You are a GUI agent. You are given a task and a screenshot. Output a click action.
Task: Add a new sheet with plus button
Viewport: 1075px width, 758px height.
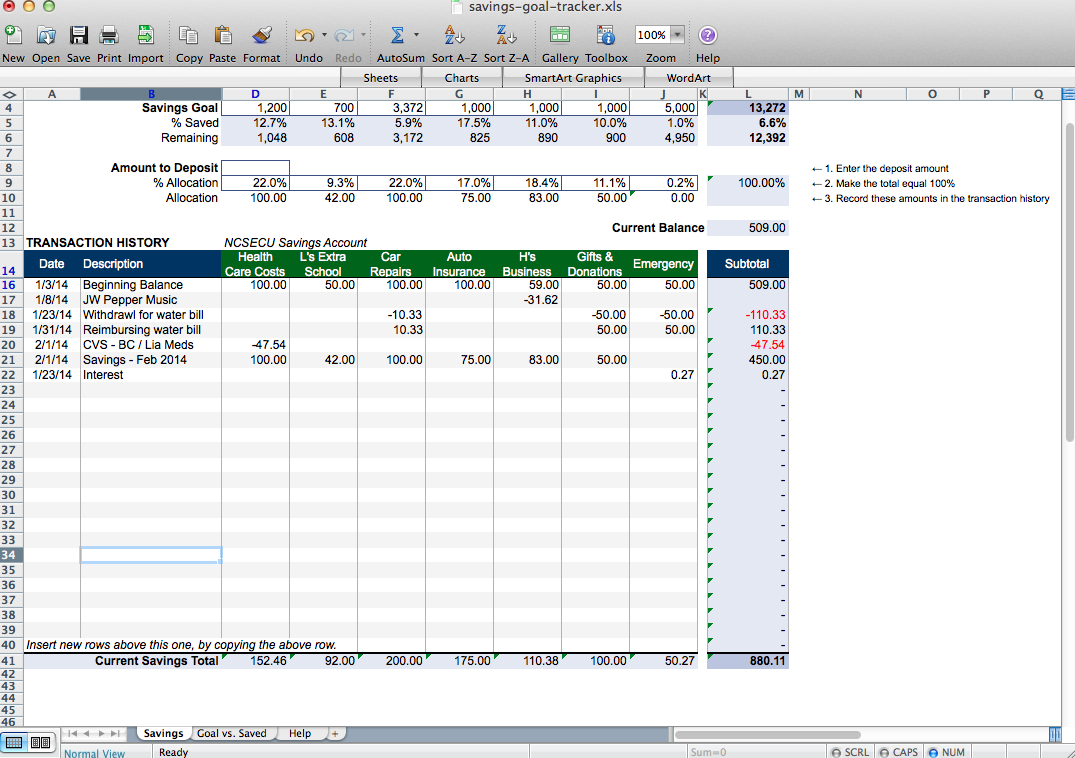[x=335, y=733]
